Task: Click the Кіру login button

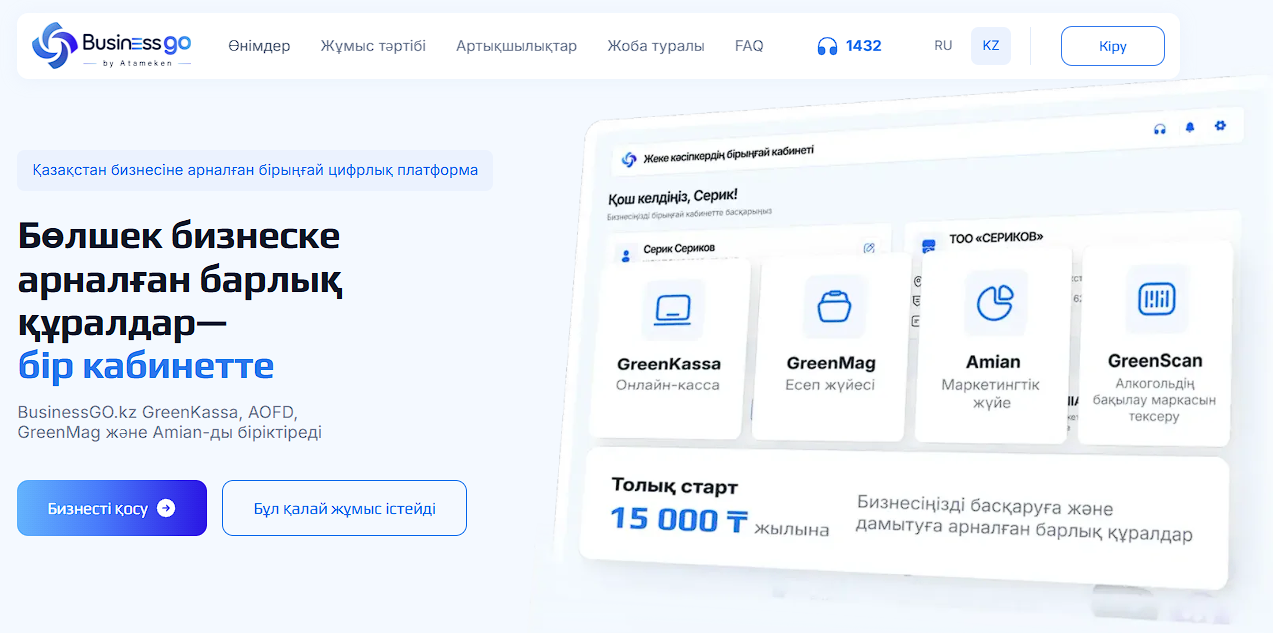Action: coord(1113,46)
